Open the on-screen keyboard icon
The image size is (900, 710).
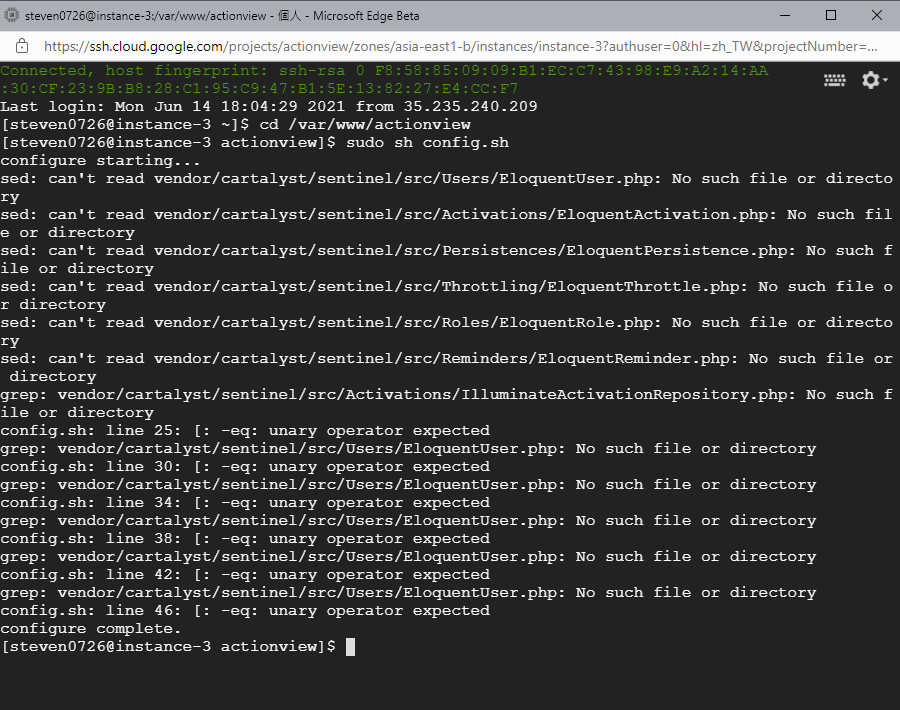coord(834,80)
